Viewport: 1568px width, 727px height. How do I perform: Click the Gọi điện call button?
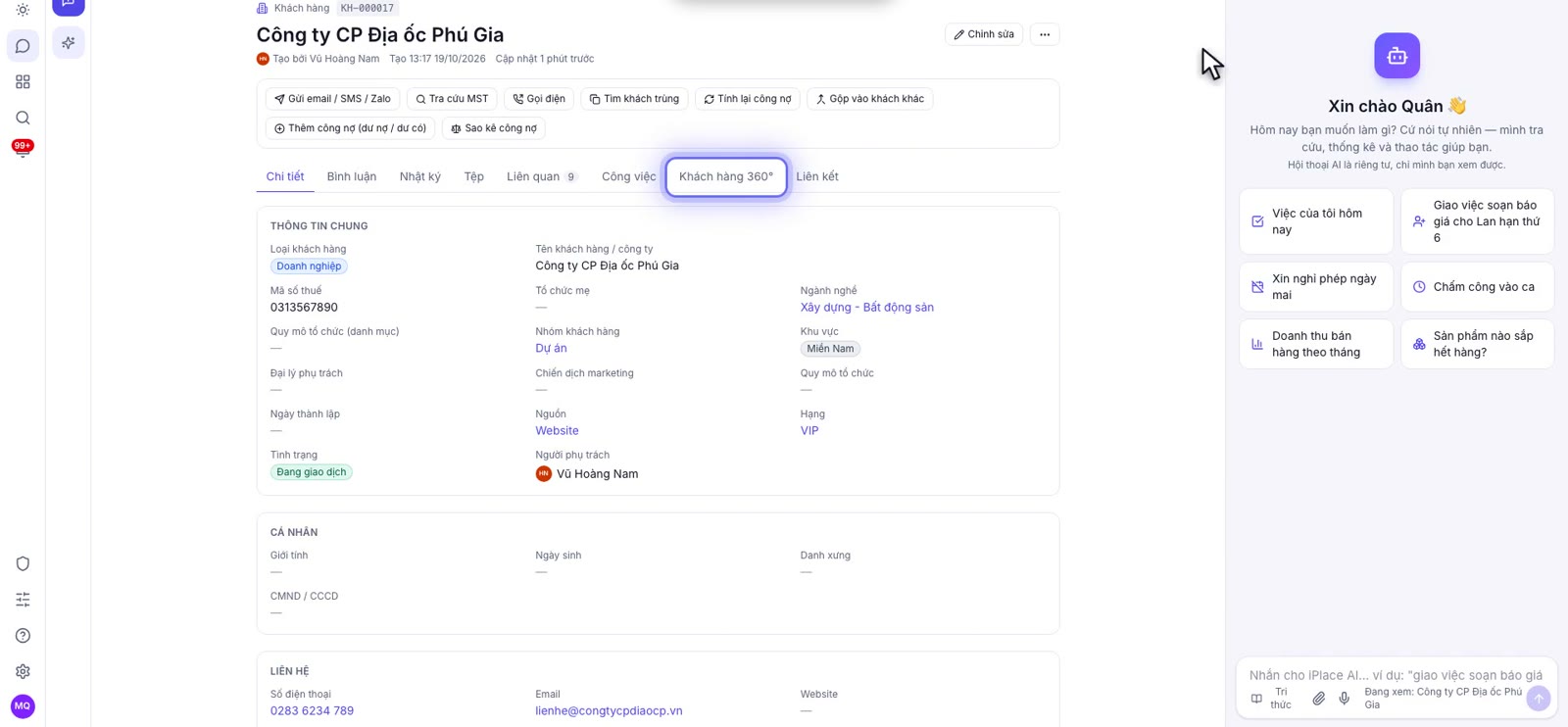click(x=539, y=99)
